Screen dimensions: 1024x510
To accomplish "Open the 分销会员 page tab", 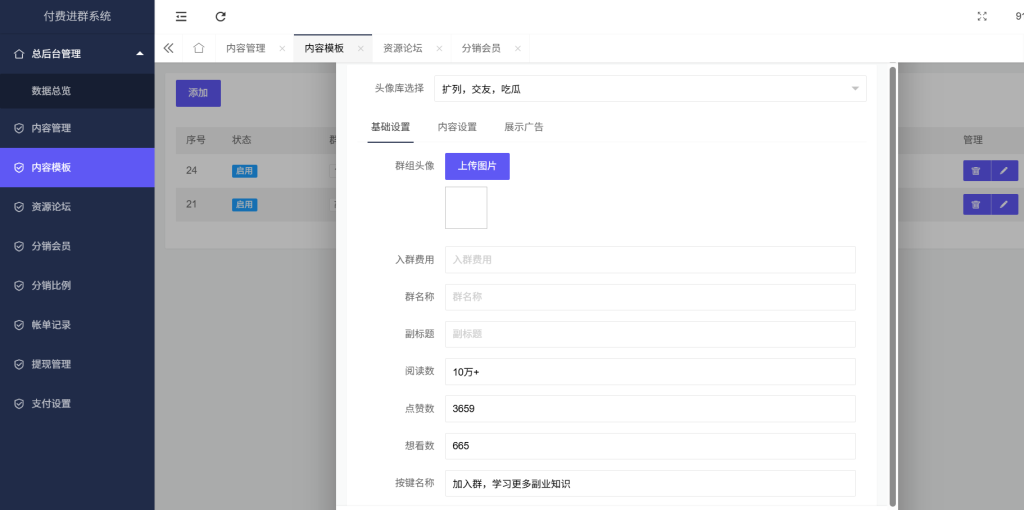I will pyautogui.click(x=481, y=48).
